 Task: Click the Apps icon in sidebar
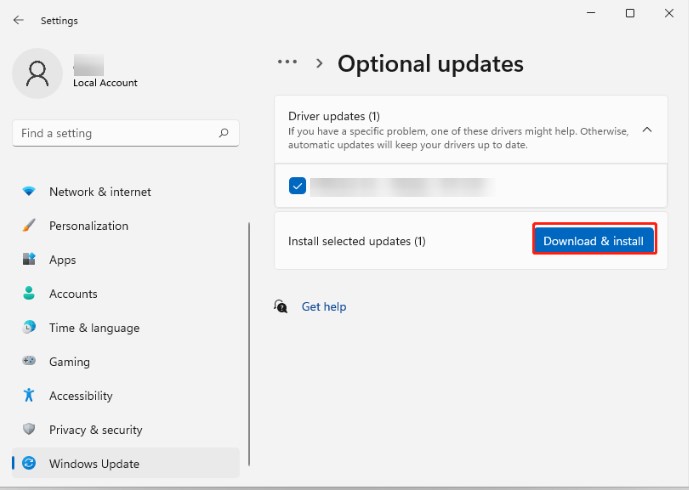point(29,260)
